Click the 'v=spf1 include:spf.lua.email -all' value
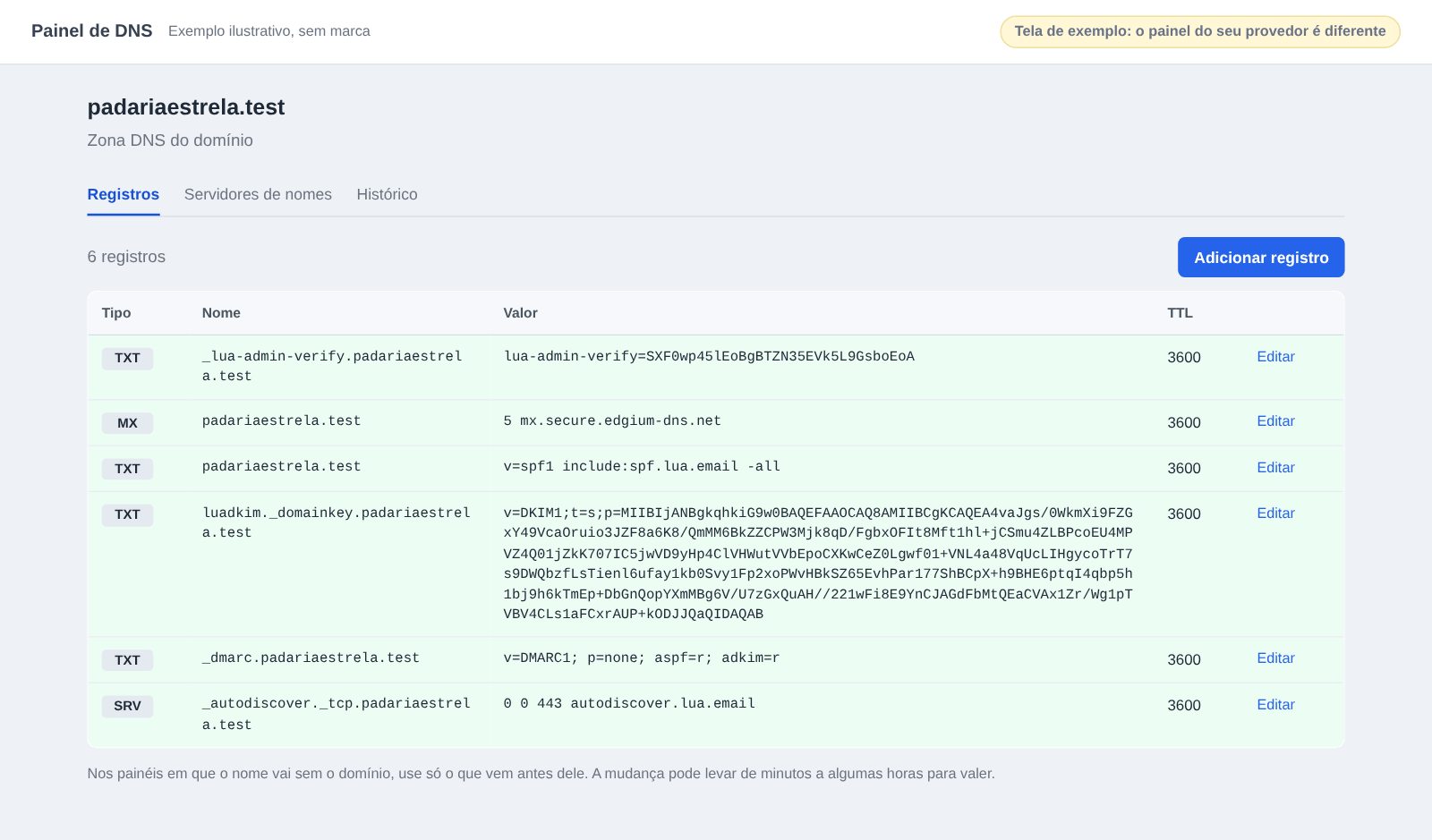1432x840 pixels. [x=642, y=466]
